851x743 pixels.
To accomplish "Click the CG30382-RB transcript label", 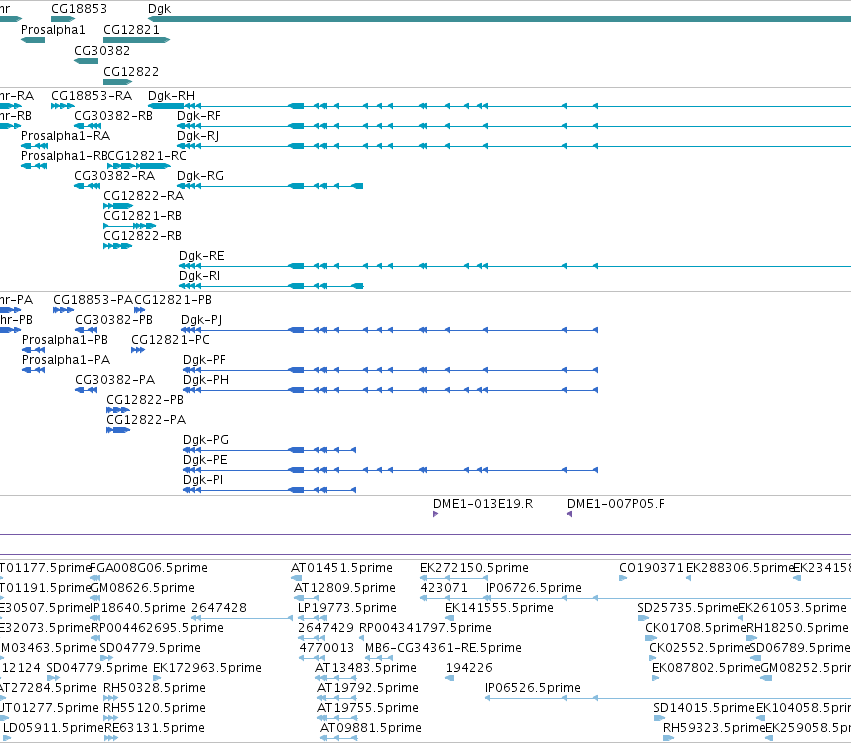I will (x=113, y=116).
